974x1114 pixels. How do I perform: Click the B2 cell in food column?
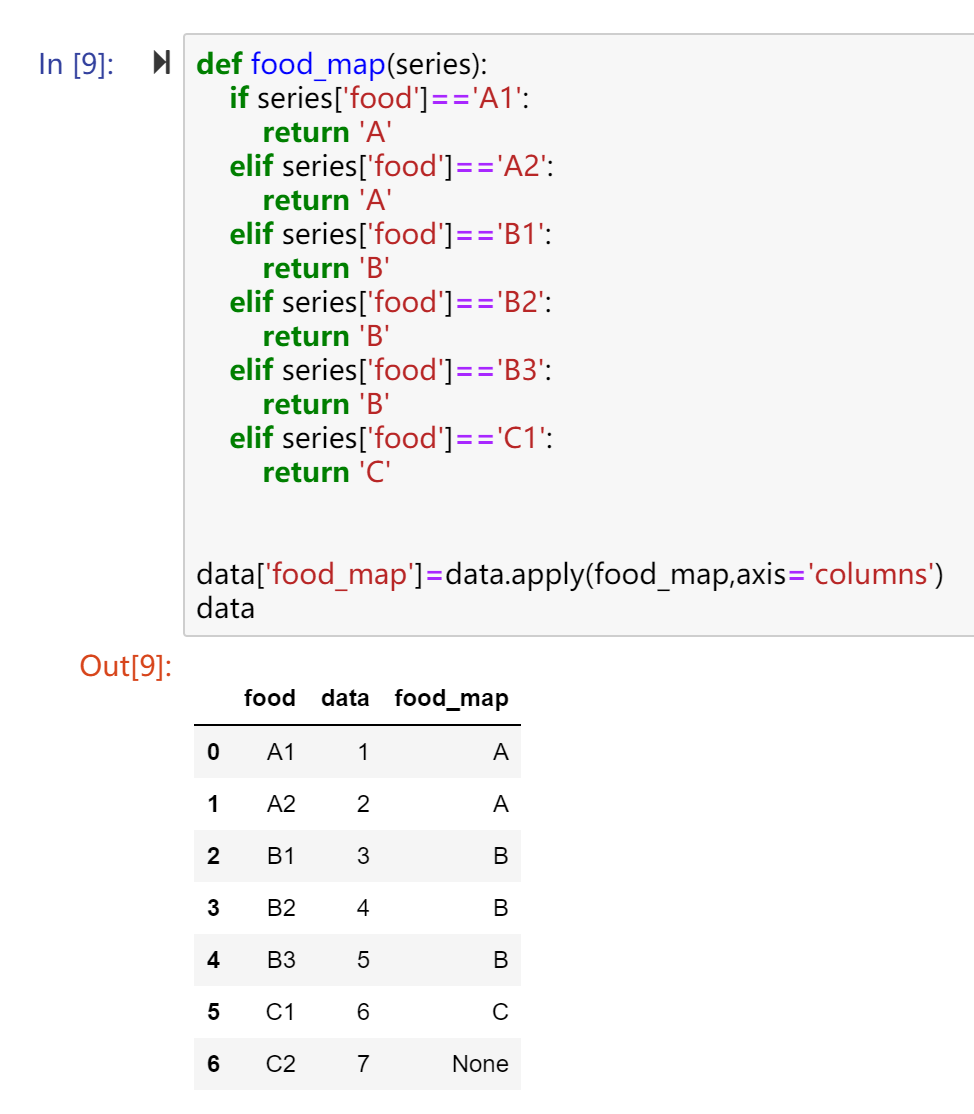(281, 907)
